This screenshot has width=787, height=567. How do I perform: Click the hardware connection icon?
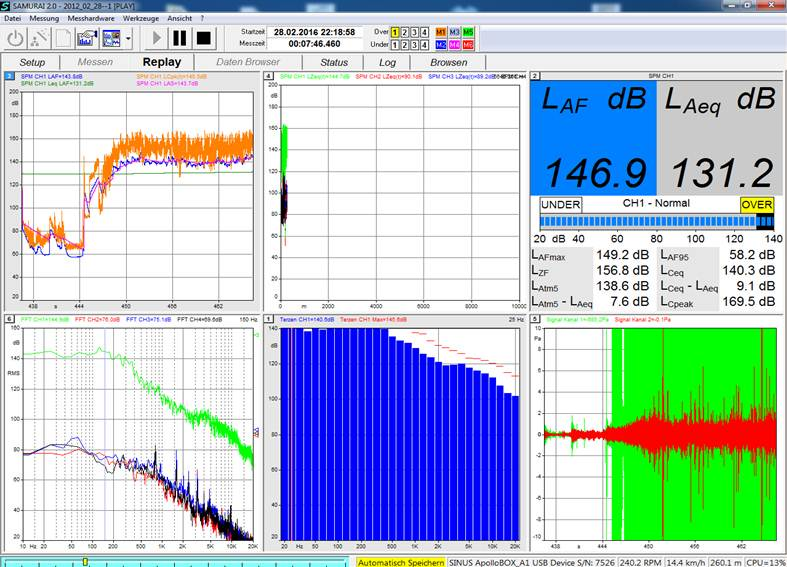pos(40,38)
